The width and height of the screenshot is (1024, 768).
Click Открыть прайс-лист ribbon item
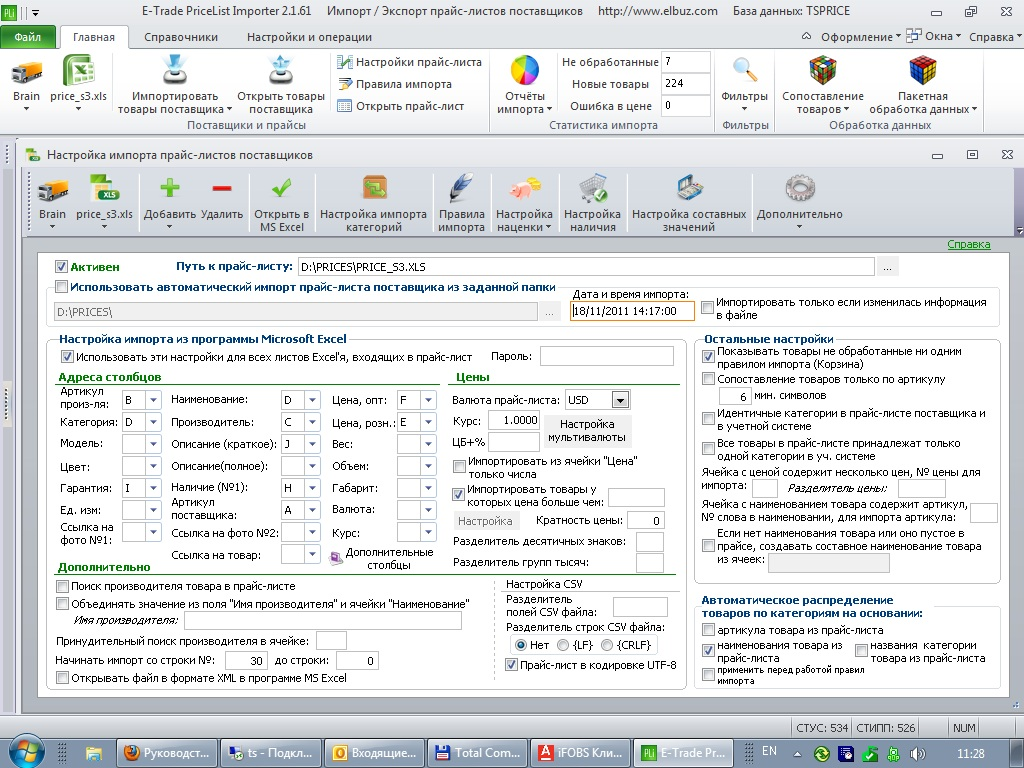400,106
